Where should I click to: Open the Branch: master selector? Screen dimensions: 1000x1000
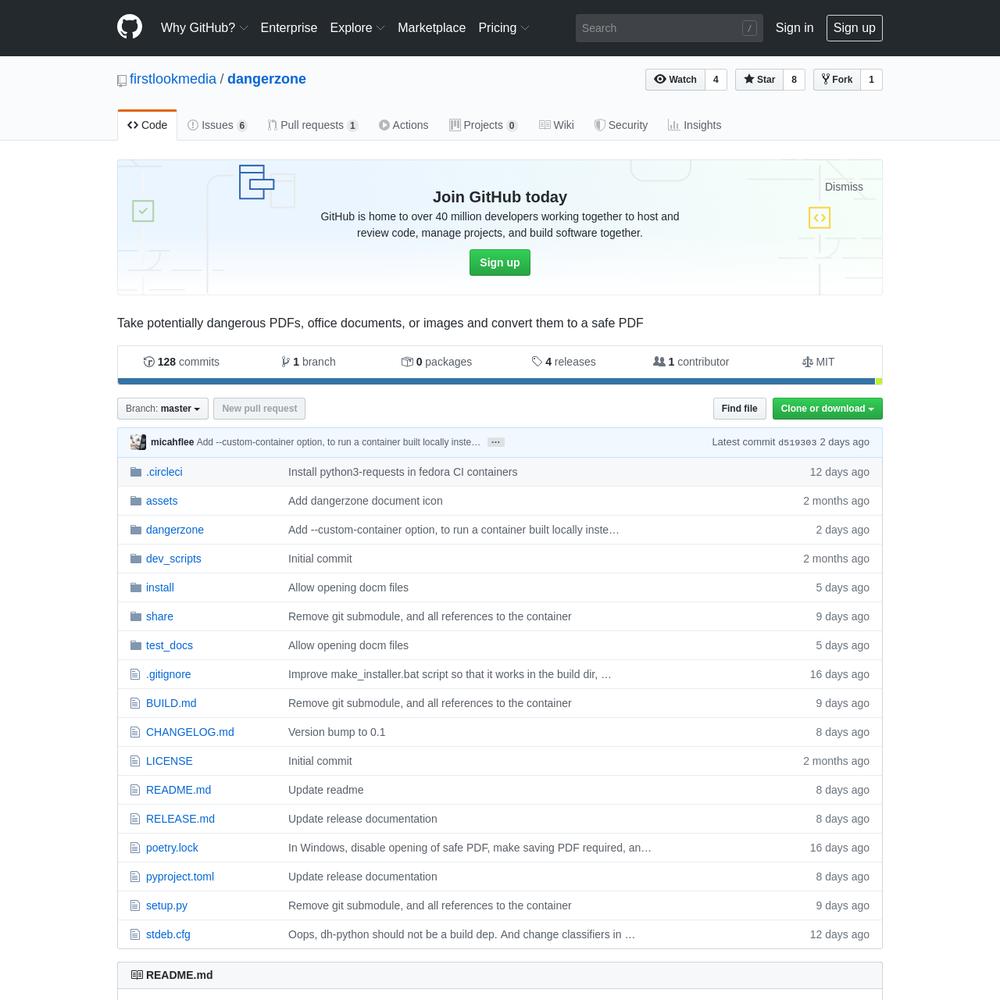163,409
